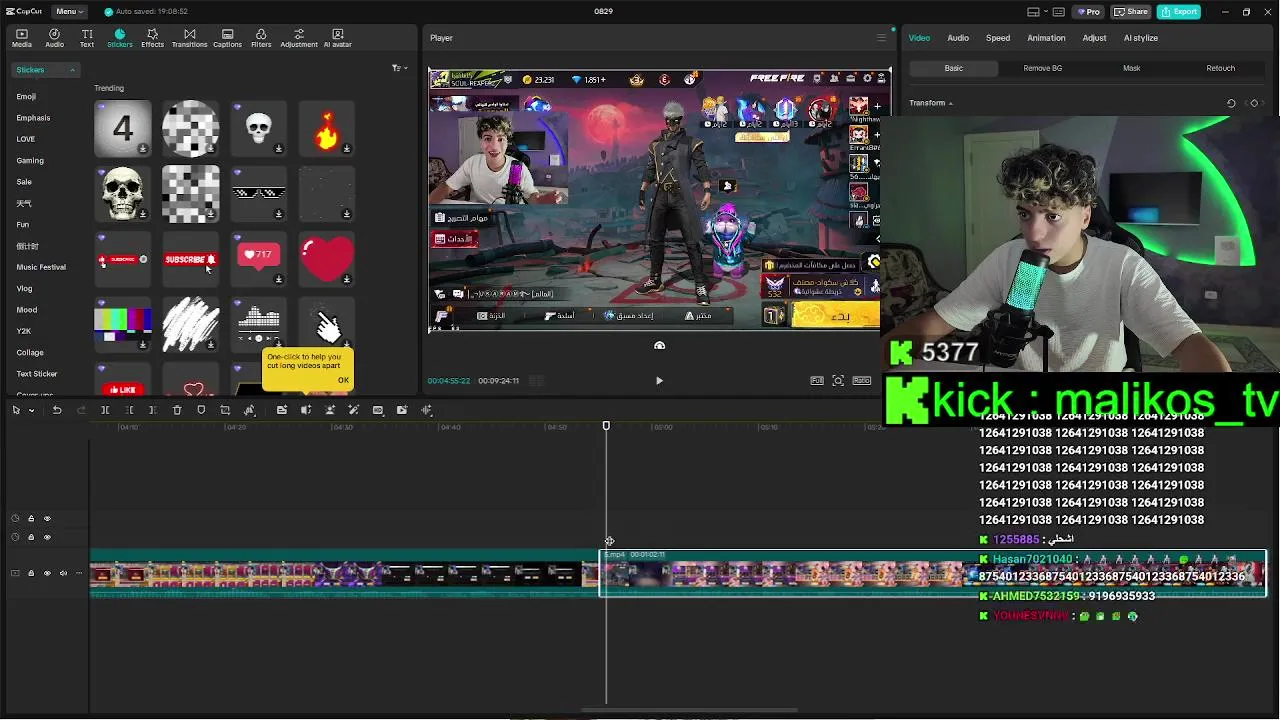This screenshot has width=1280, height=720.
Task: Open the AI avatar panel
Action: [x=337, y=38]
